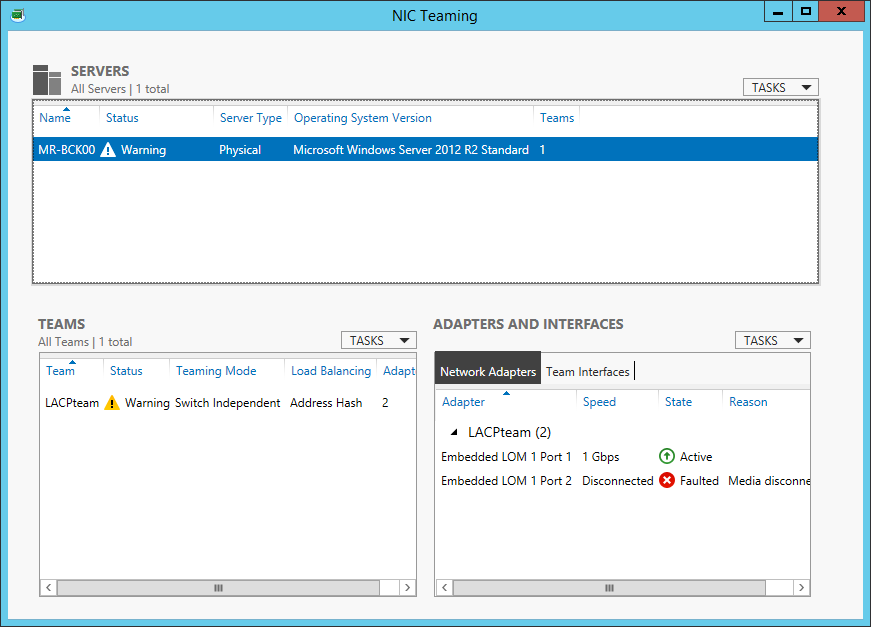Image resolution: width=871 pixels, height=627 pixels.
Task: Click the Adapters horizontal scrollbar thumb
Action: click(609, 588)
